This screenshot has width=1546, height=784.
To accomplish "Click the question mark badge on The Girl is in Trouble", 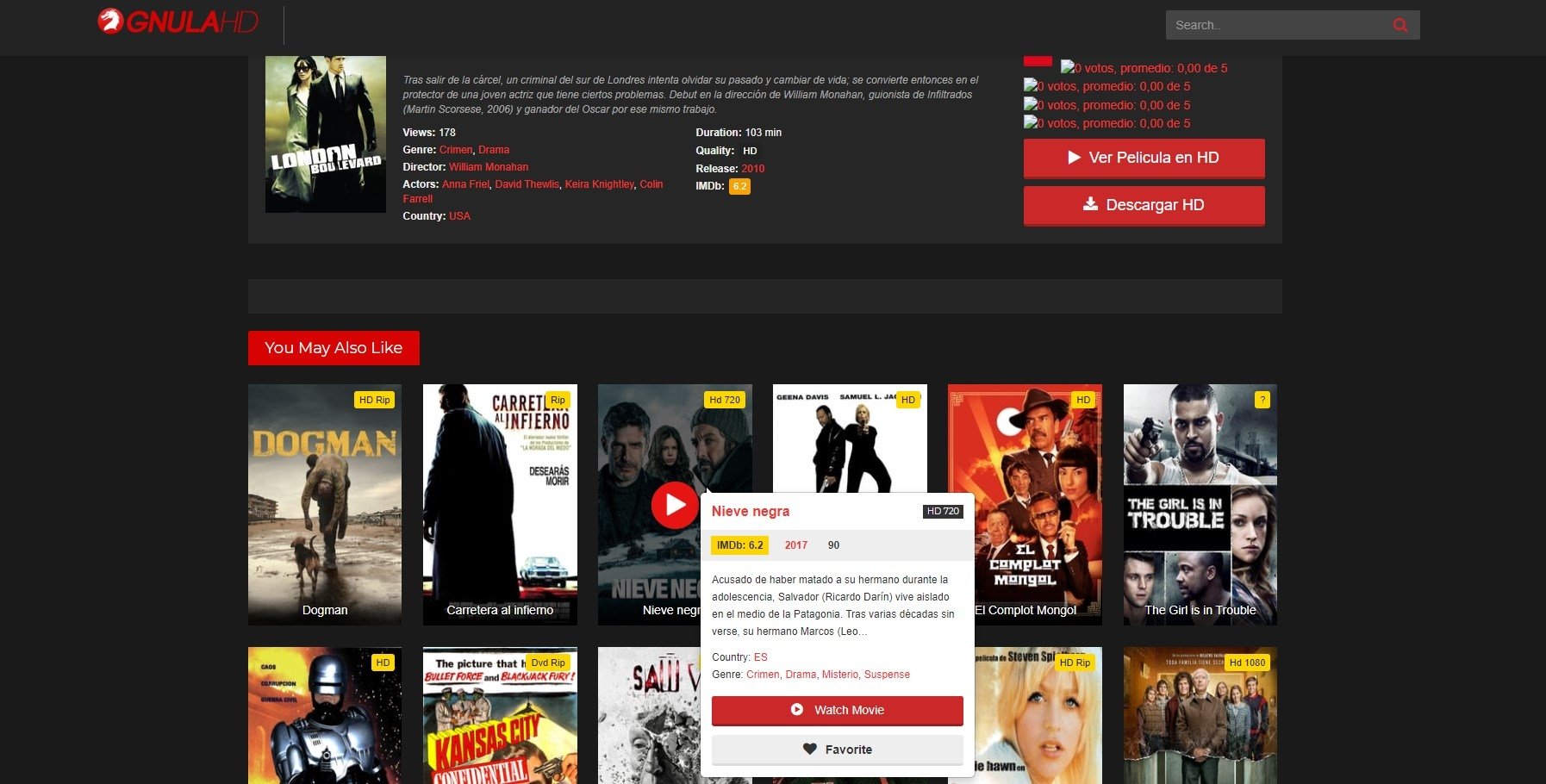I will coord(1262,400).
